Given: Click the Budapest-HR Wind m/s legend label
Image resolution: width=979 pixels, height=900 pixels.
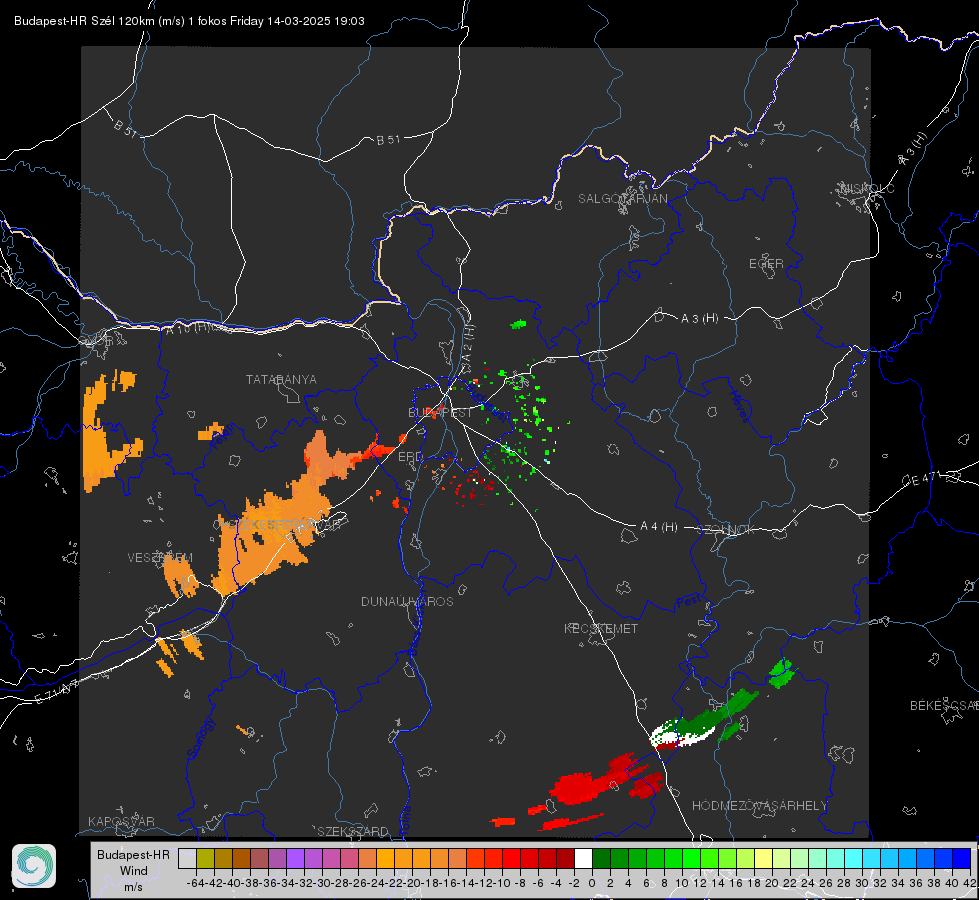Looking at the screenshot, I should [134, 870].
